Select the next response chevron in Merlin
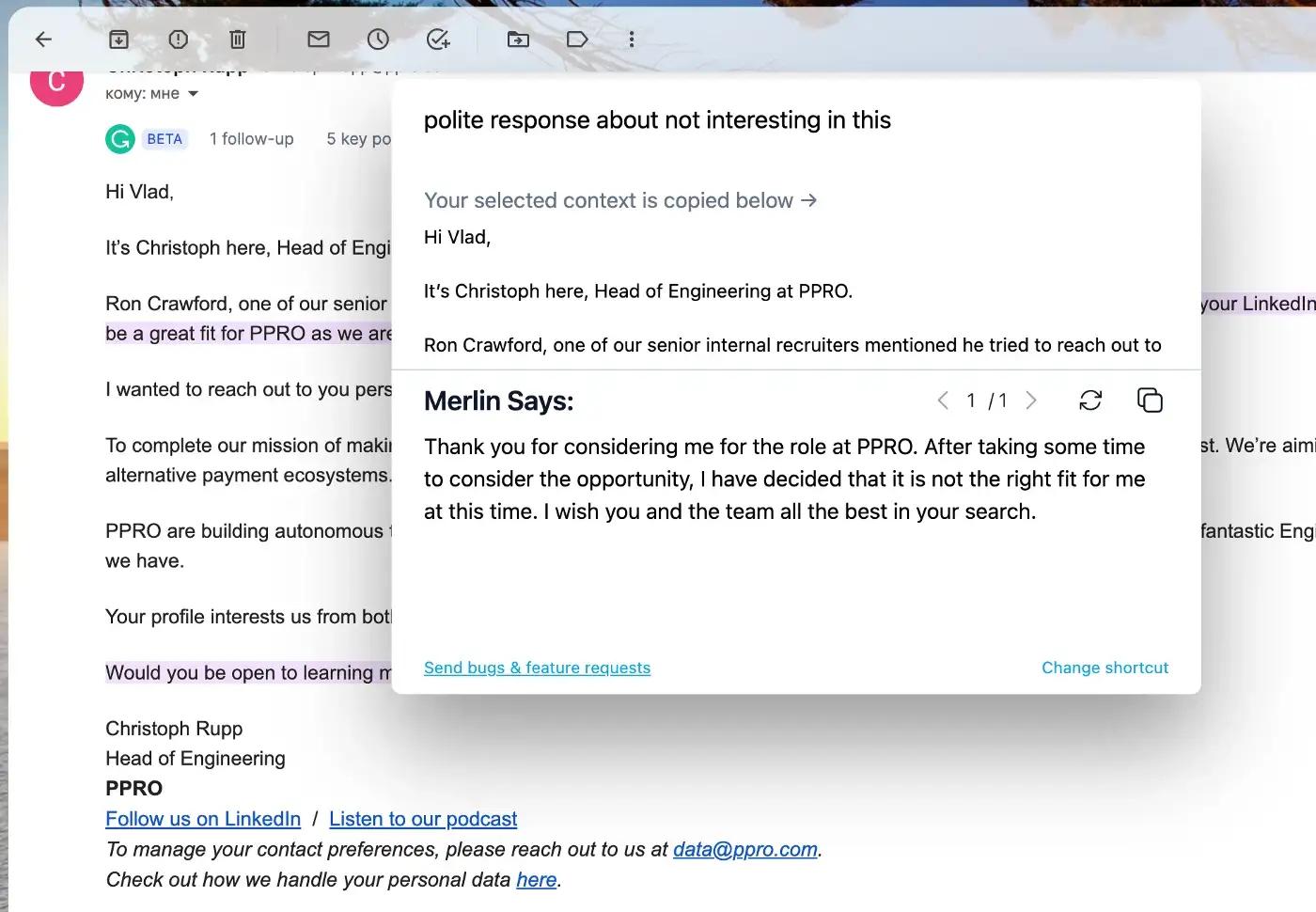 click(x=1031, y=400)
